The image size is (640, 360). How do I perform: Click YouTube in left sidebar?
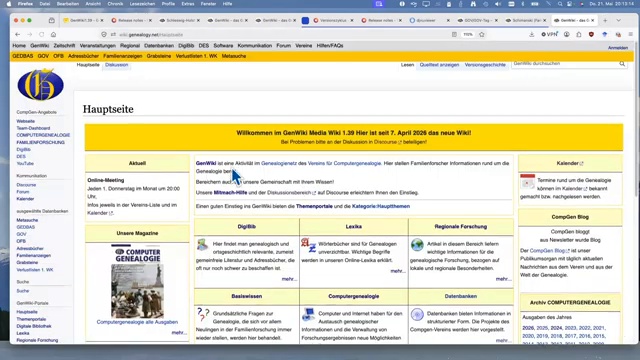25,164
